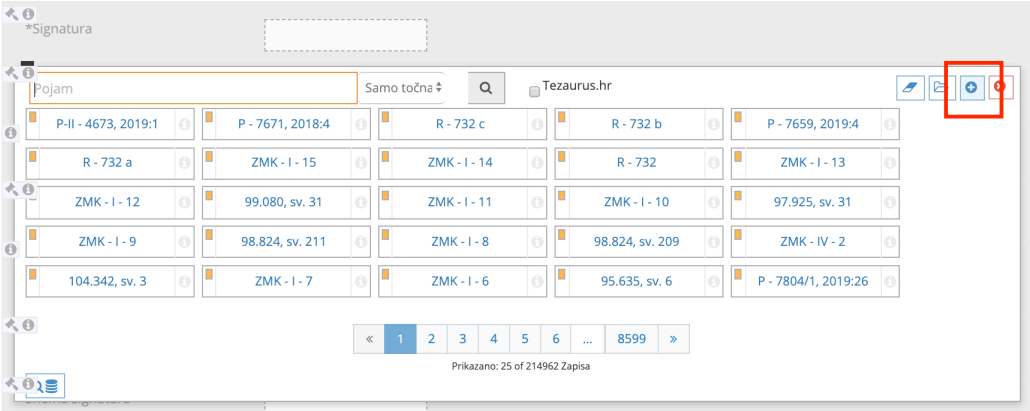
Task: Show info for P - 7659, 2019:4
Action: click(889, 124)
